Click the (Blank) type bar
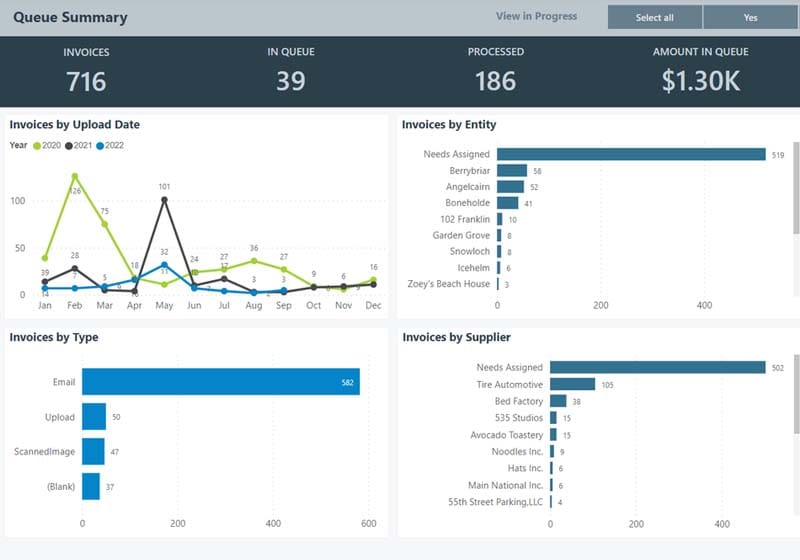Image resolution: width=800 pixels, height=560 pixels. click(x=91, y=487)
